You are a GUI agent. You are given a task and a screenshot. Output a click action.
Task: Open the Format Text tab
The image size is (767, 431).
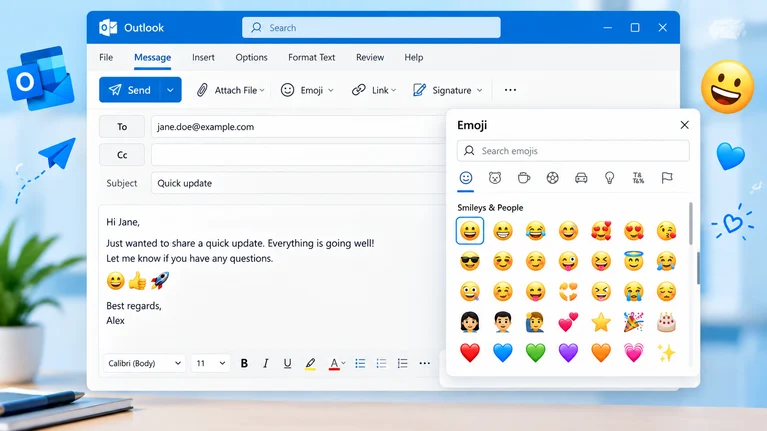[x=312, y=57]
